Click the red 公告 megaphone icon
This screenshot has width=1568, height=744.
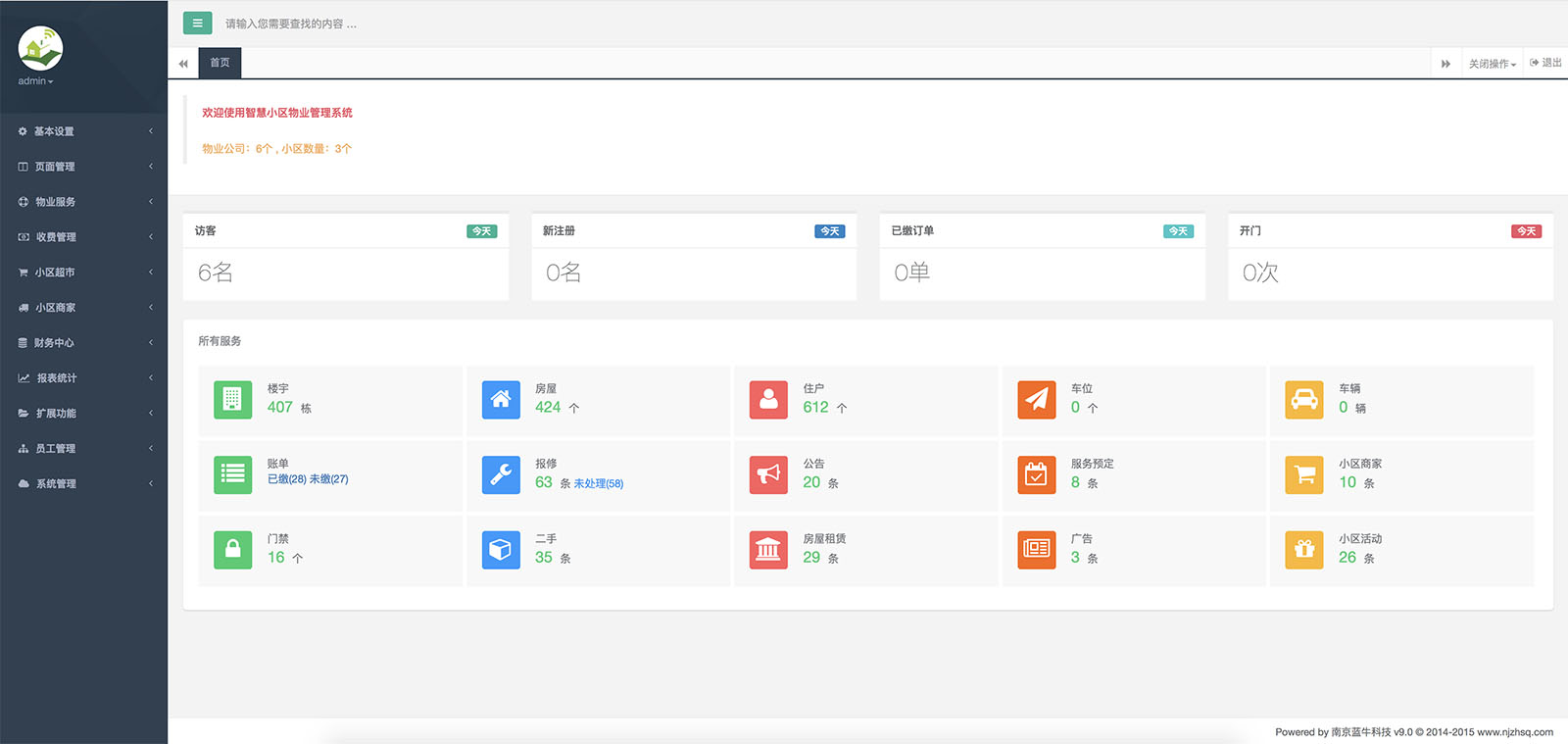768,474
